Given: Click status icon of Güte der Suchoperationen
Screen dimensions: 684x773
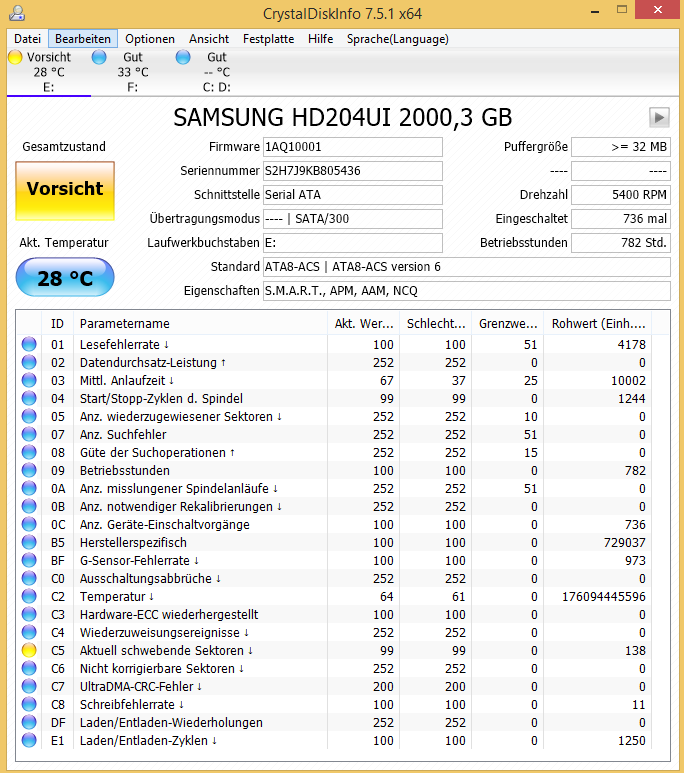Looking at the screenshot, I should 29,452.
